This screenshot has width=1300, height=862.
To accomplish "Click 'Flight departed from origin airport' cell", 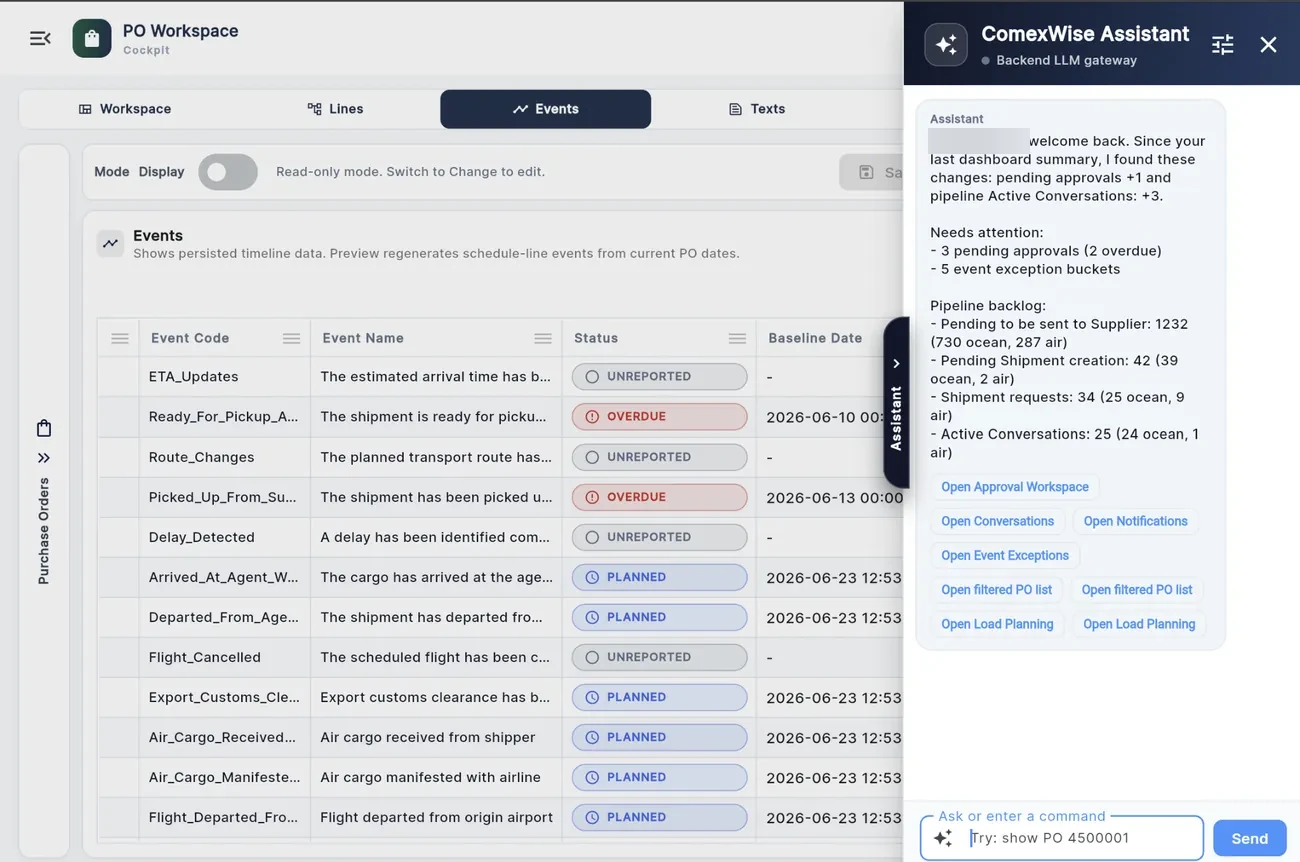I will (x=436, y=817).
